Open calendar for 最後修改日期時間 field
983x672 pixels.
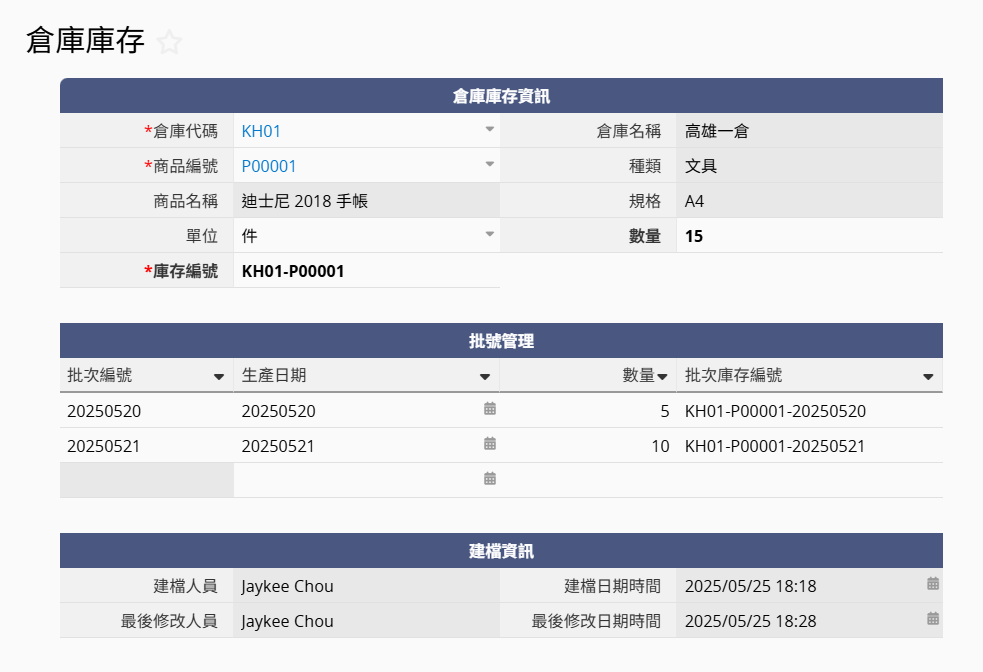tap(933, 619)
